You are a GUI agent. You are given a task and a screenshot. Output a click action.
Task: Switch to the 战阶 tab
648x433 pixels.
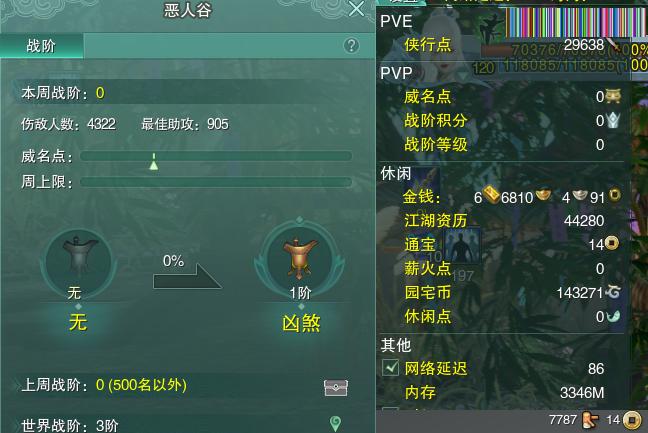point(41,45)
